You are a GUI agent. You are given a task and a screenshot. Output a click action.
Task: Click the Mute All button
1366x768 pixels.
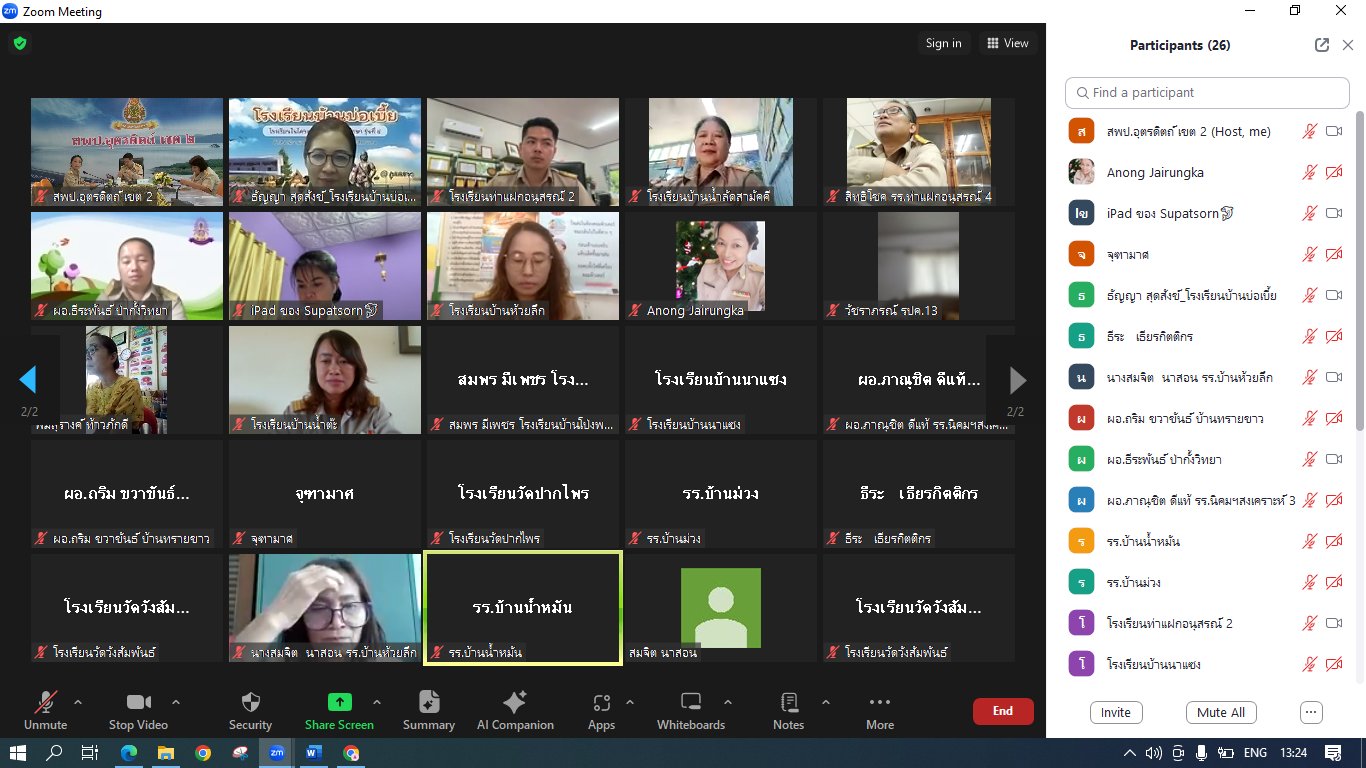1220,713
